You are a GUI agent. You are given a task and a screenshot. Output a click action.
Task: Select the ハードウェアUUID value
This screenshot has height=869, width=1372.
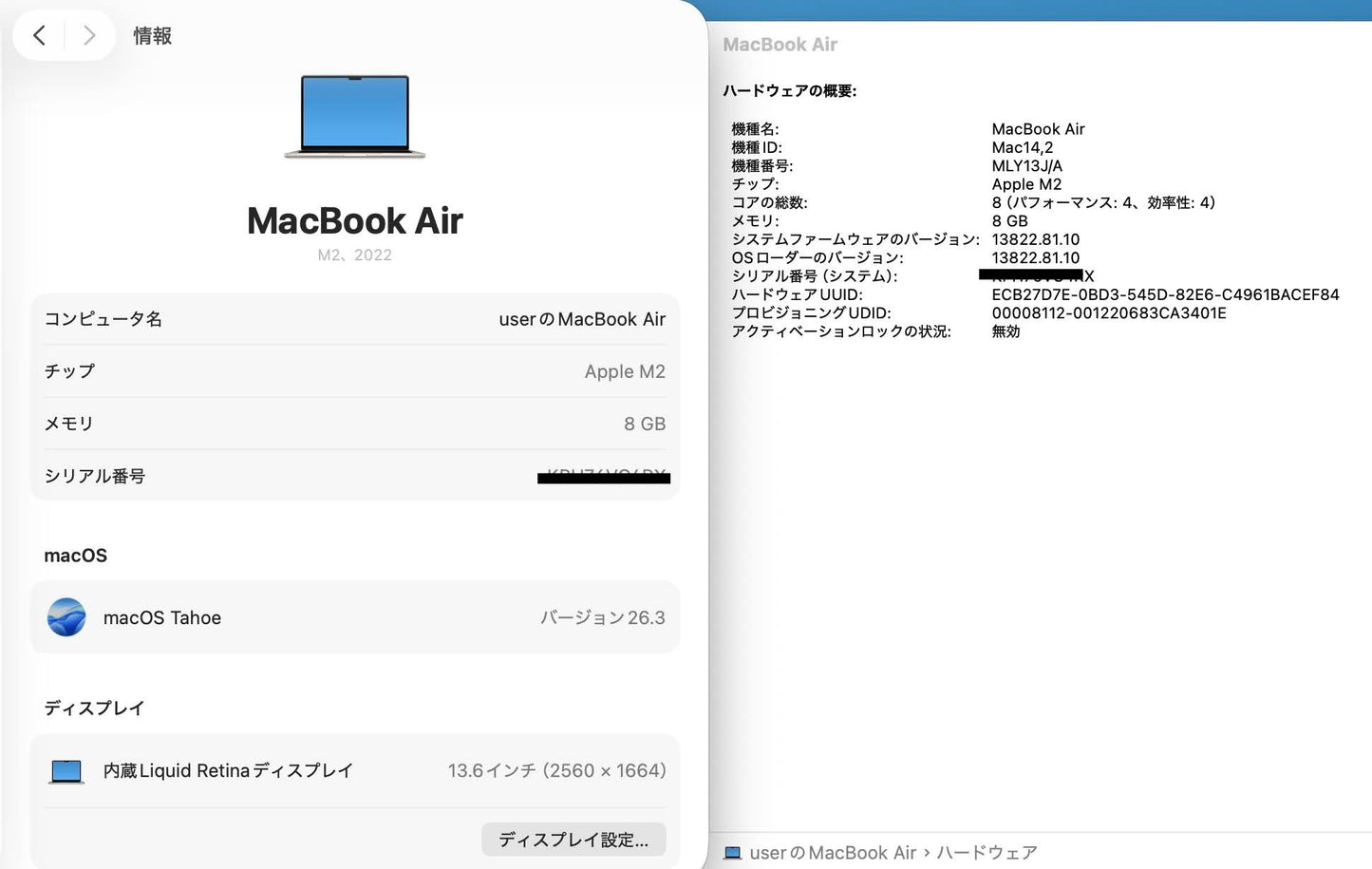coord(1165,294)
